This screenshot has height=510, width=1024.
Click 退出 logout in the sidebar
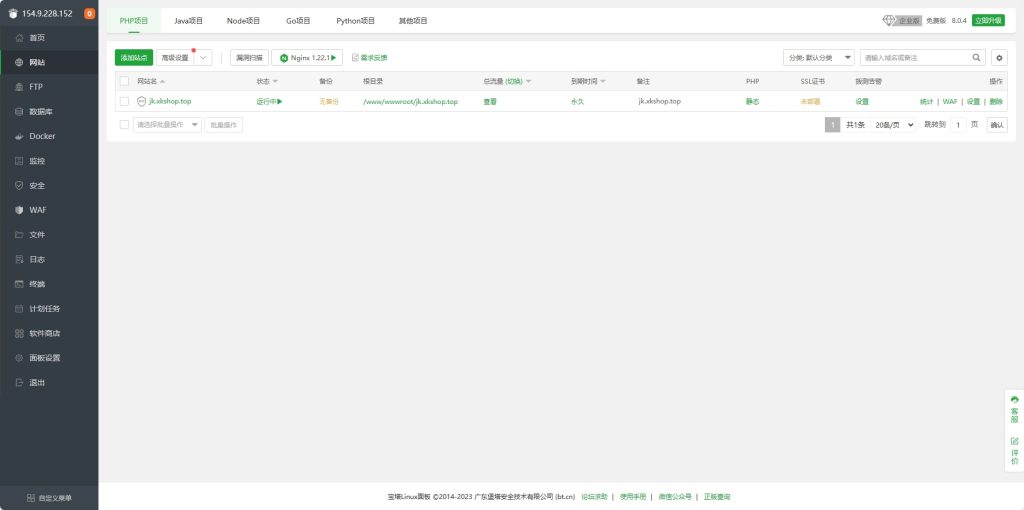[x=49, y=383]
